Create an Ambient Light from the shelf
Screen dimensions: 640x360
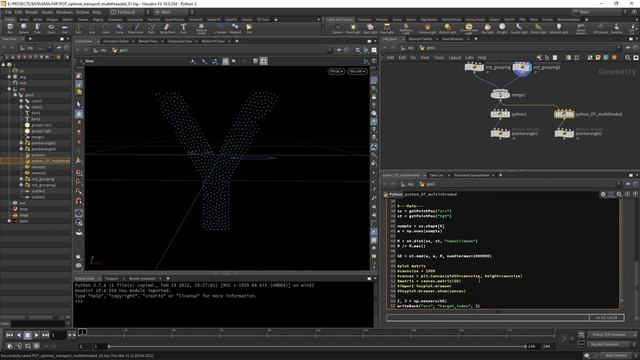[x=558, y=28]
